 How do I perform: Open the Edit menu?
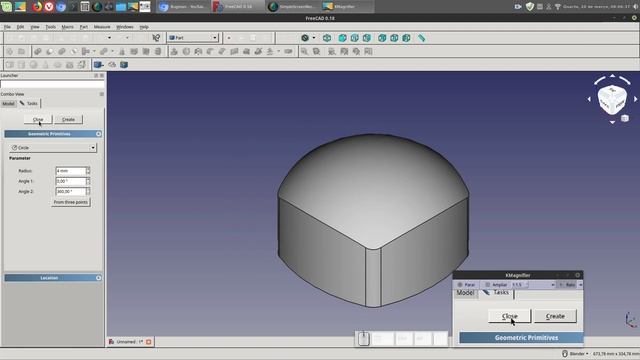click(x=20, y=27)
